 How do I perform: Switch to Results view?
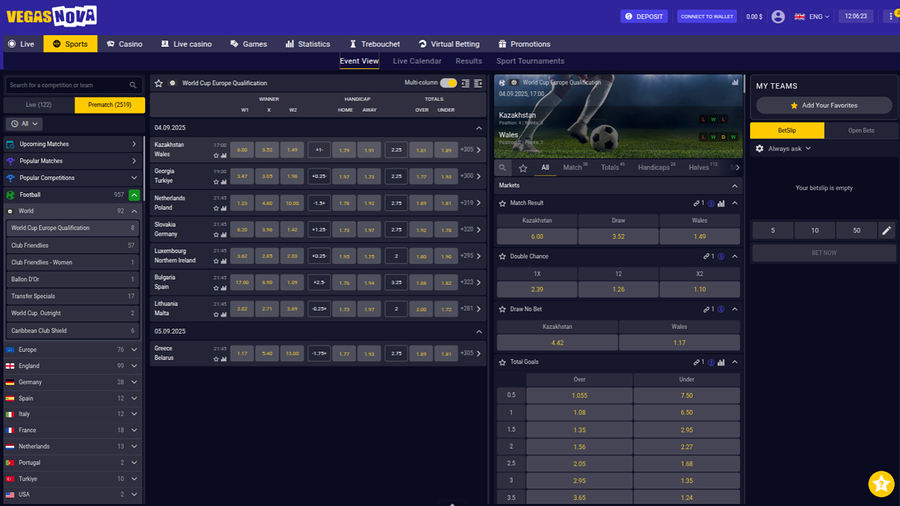(468, 61)
